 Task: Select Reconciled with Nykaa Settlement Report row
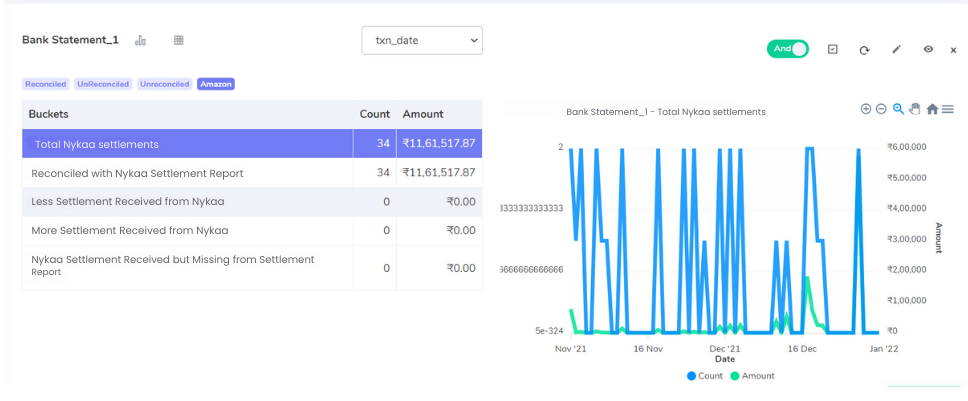pos(252,173)
